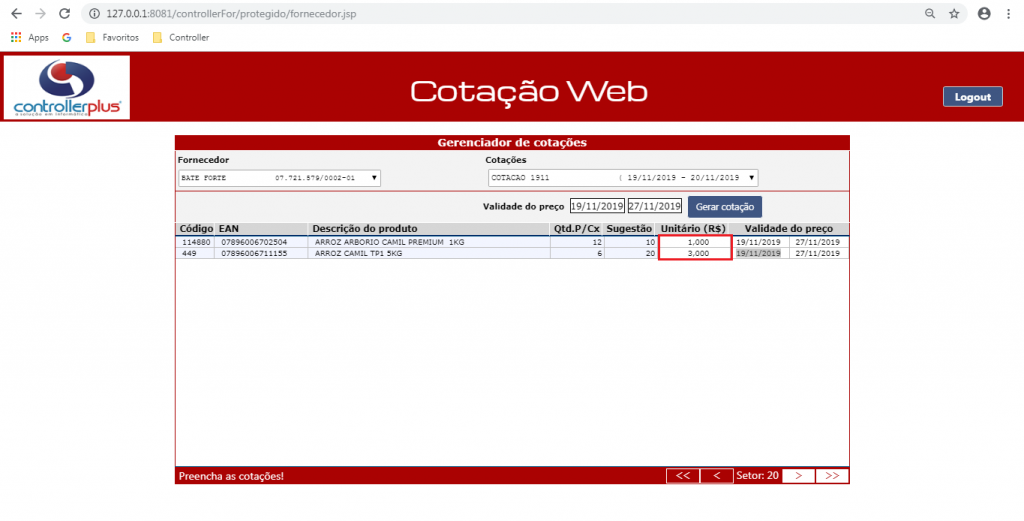
Task: Open the browser profile account icon
Action: [x=984, y=14]
